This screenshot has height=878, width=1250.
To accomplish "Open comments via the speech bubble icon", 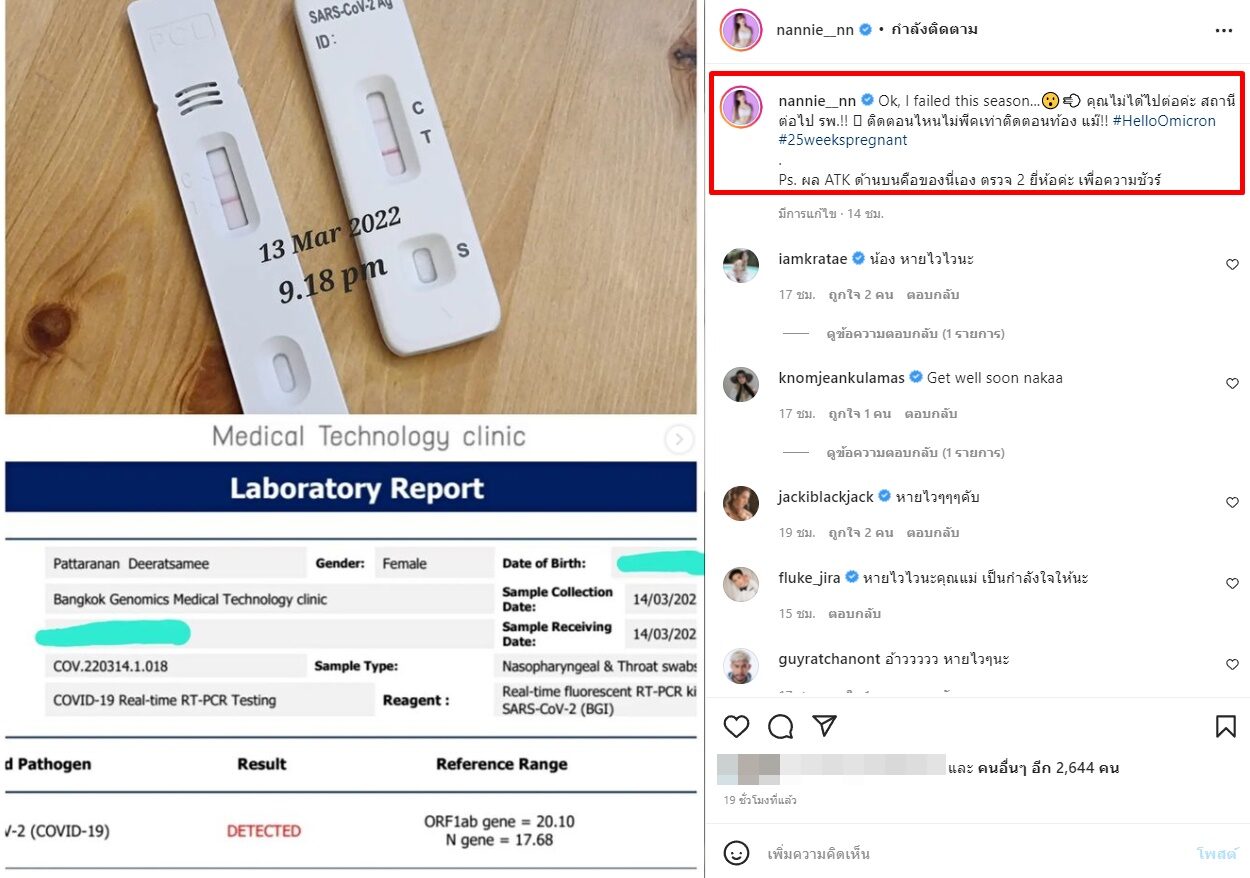I will click(781, 726).
